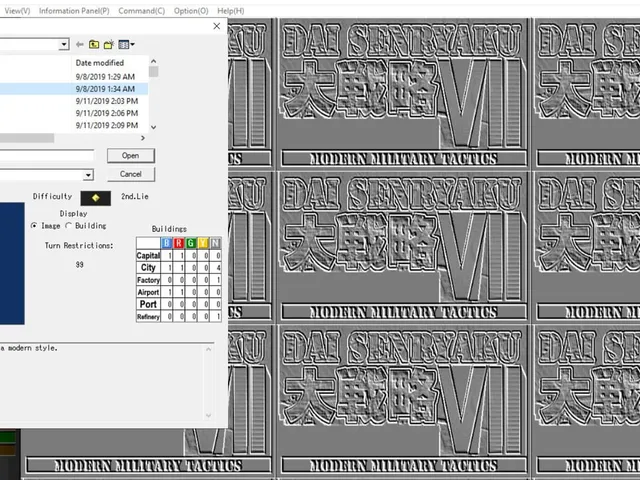The width and height of the screenshot is (640, 480).
Task: Select the file dated 9/11/2019 2:06 PM
Action: point(74,113)
